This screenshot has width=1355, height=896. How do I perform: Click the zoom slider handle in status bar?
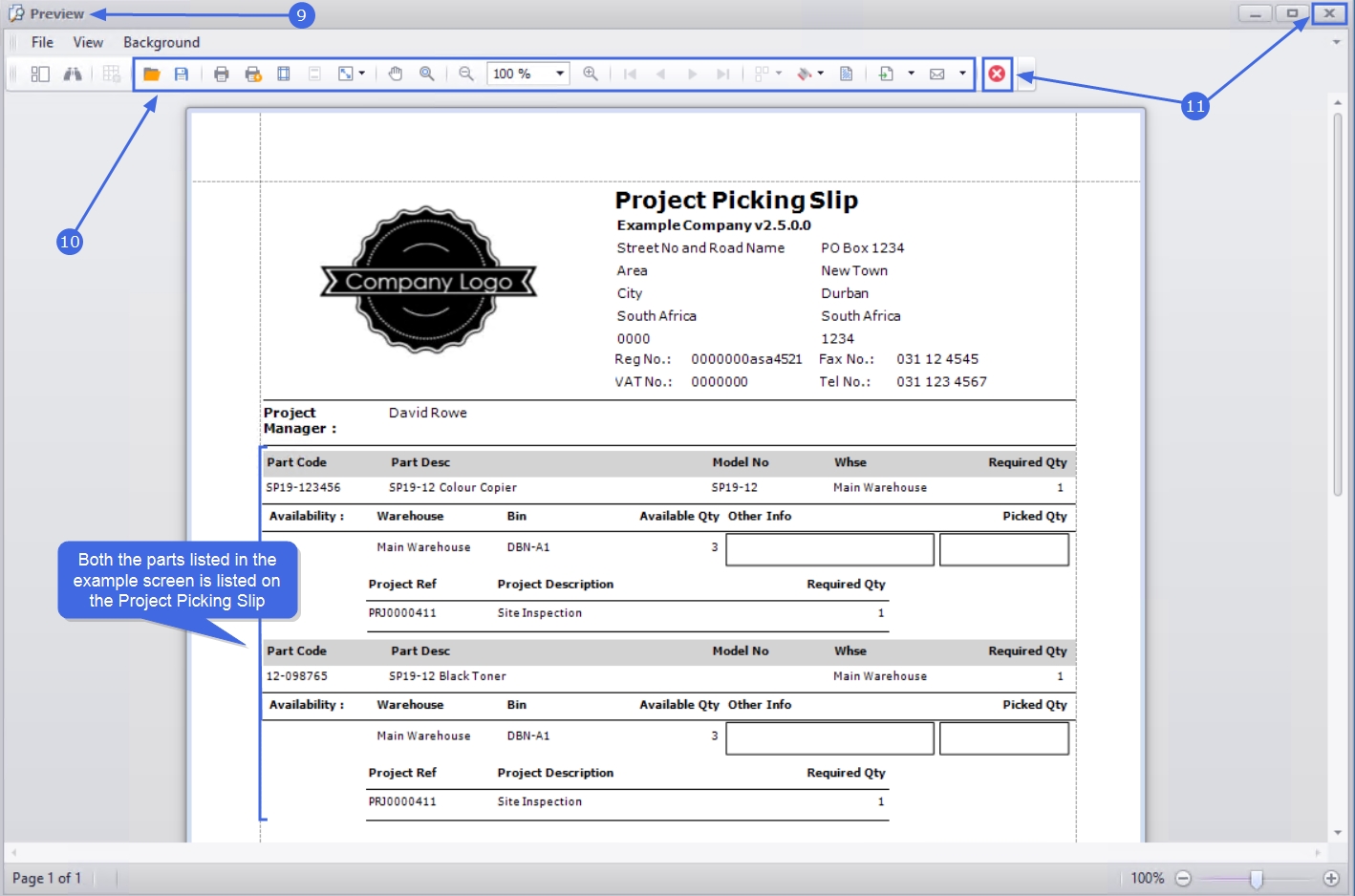1257,878
